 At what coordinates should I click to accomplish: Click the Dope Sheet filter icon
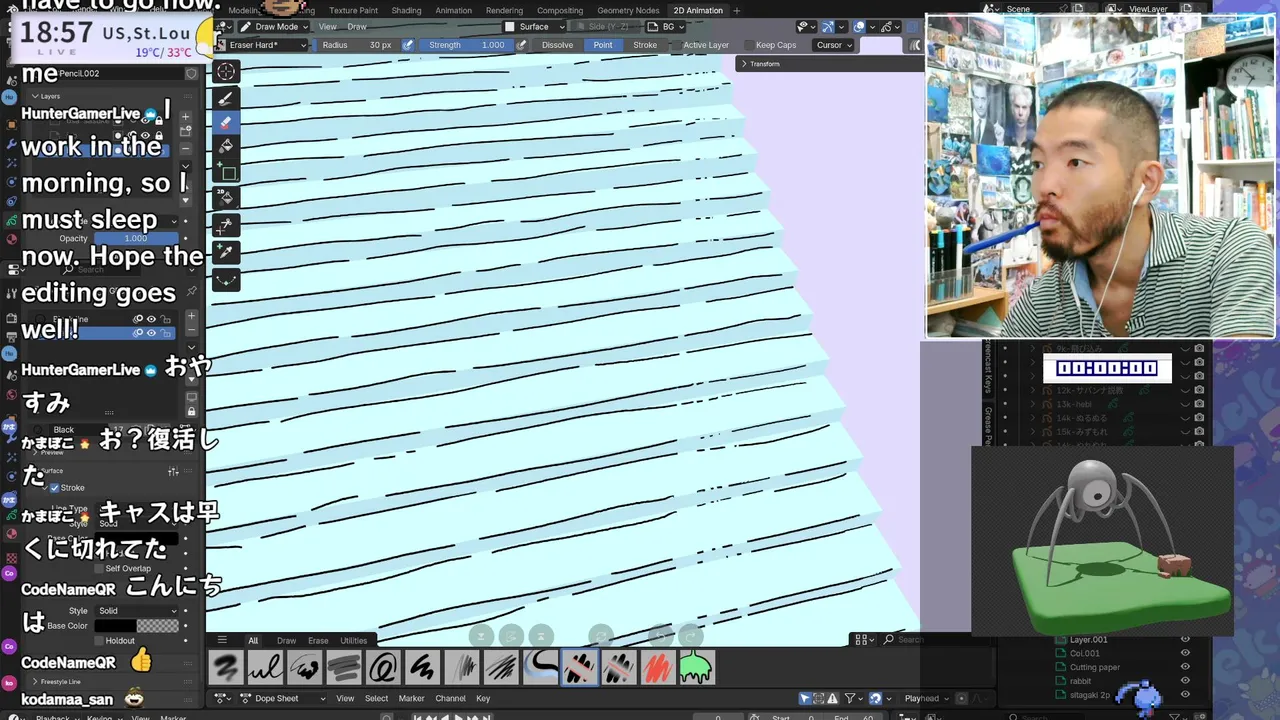(850, 698)
